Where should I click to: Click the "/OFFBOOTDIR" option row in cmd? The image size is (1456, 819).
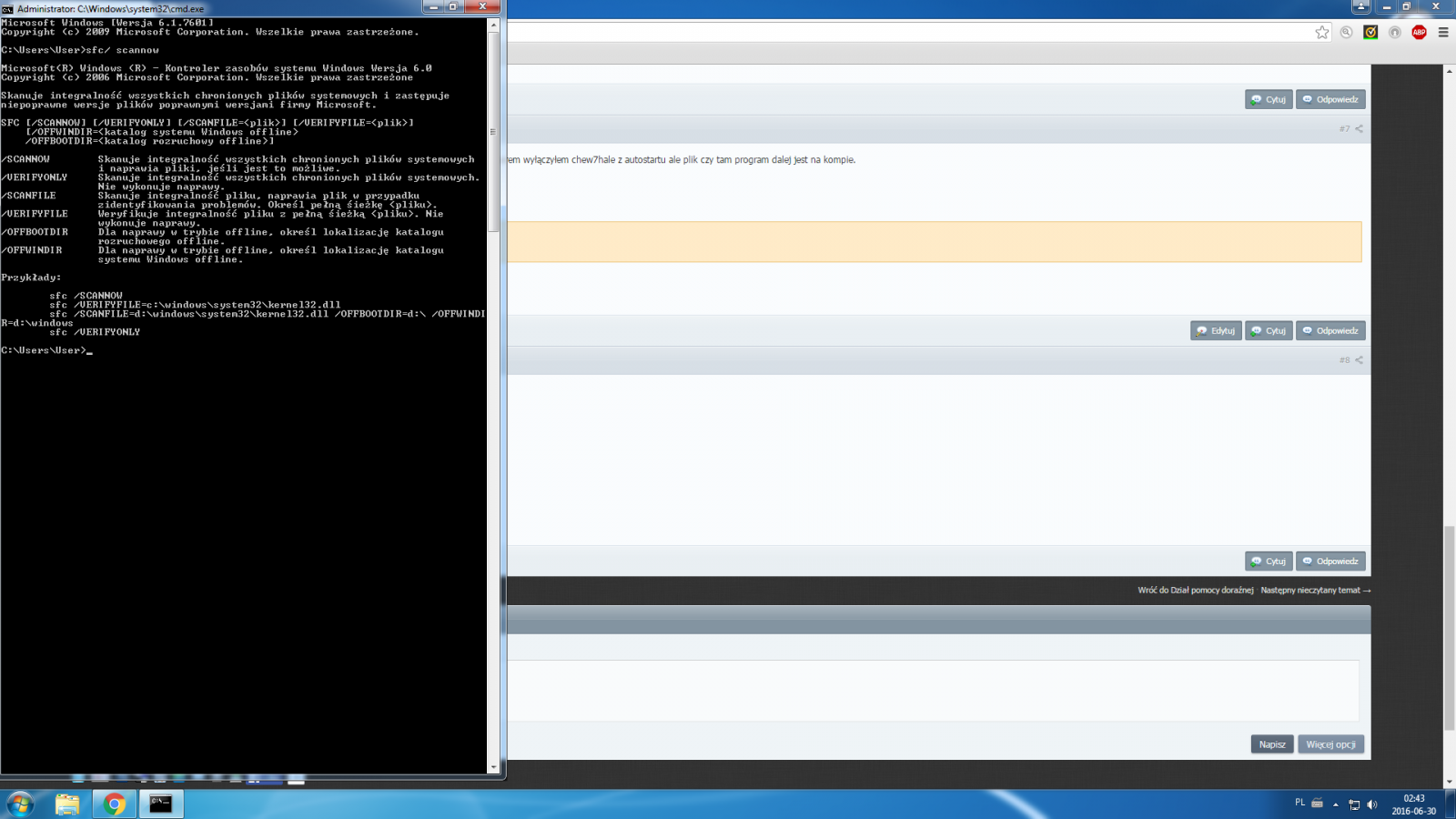223,237
